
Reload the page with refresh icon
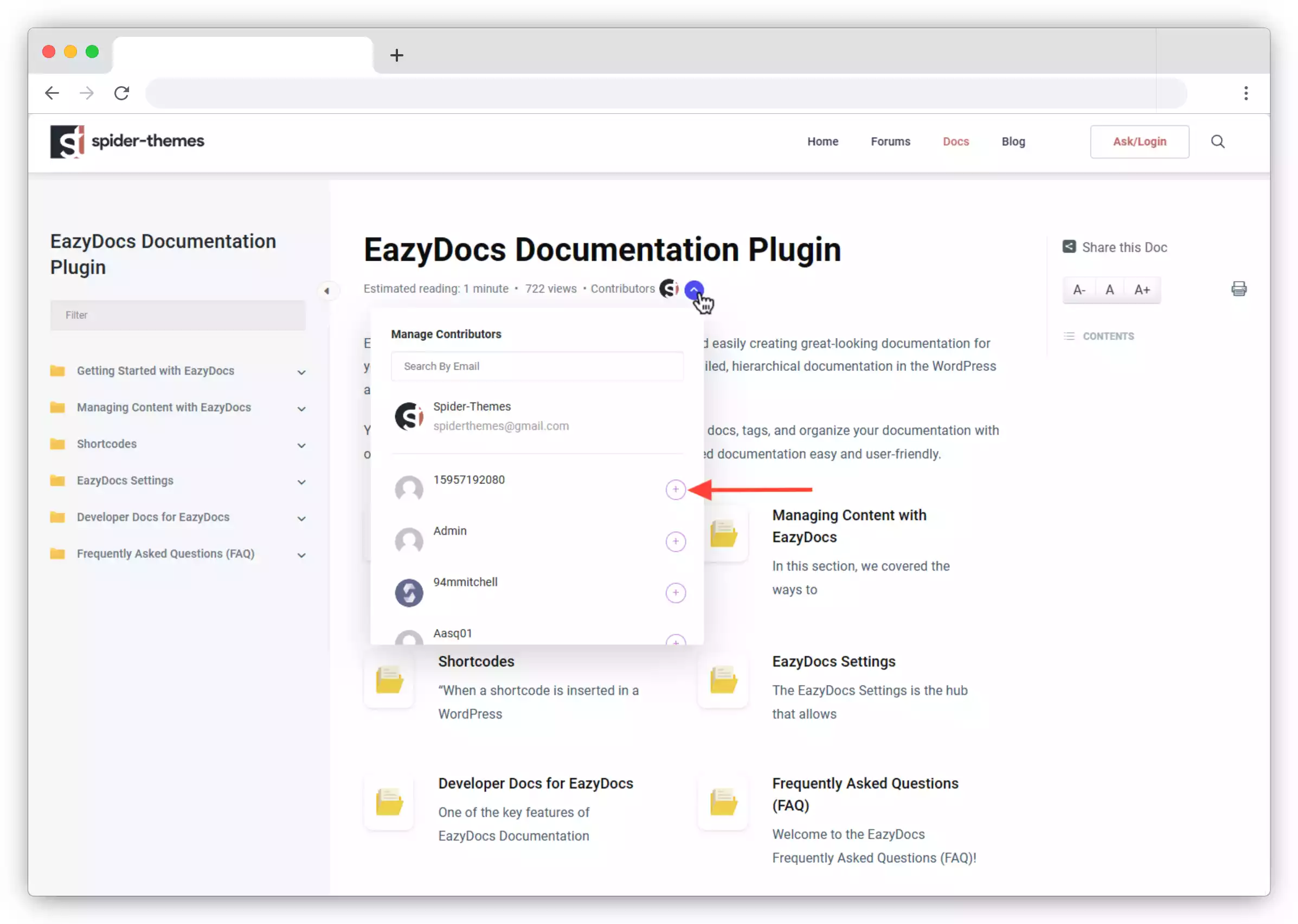point(121,93)
